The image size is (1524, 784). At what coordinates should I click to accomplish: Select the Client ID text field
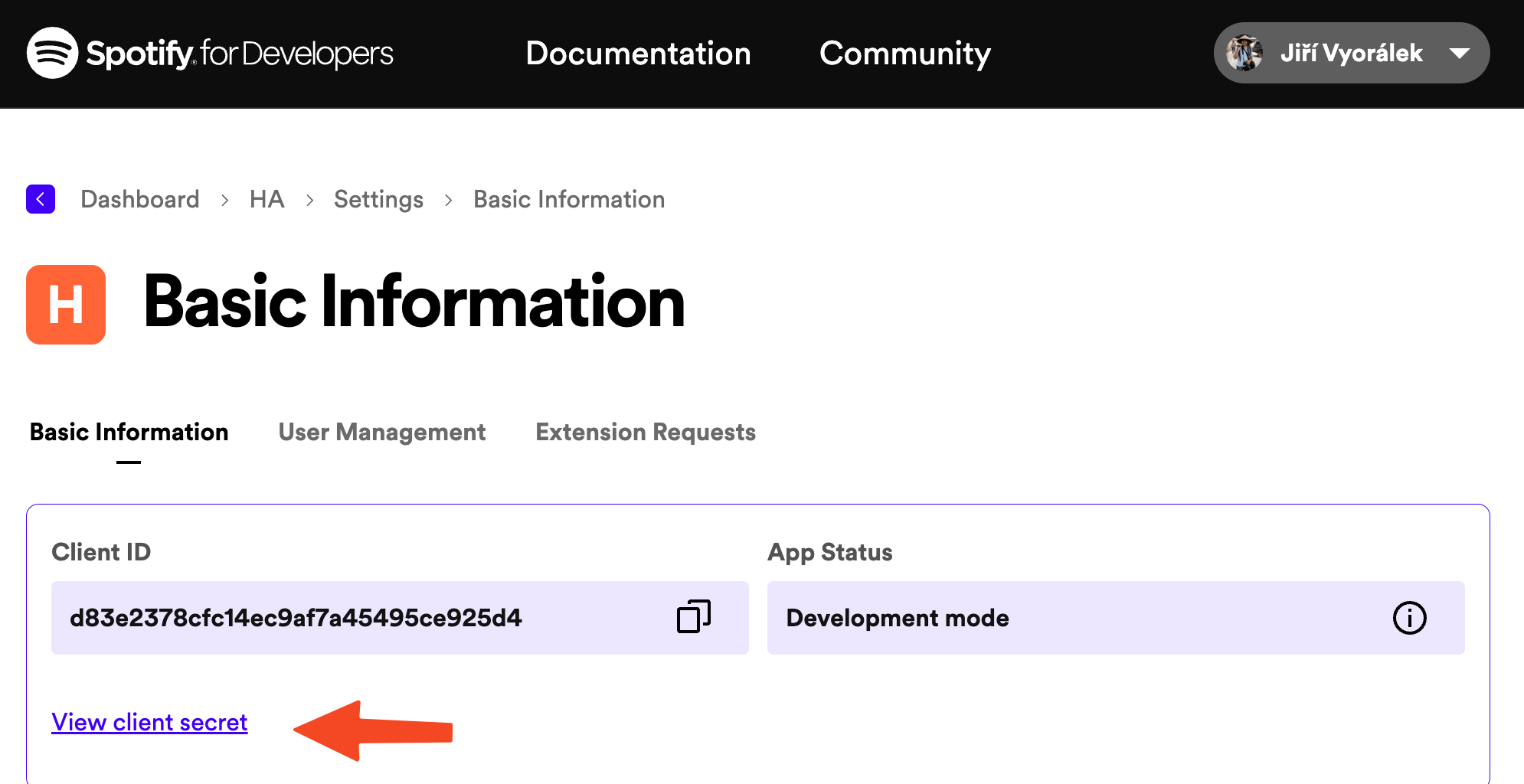[295, 617]
